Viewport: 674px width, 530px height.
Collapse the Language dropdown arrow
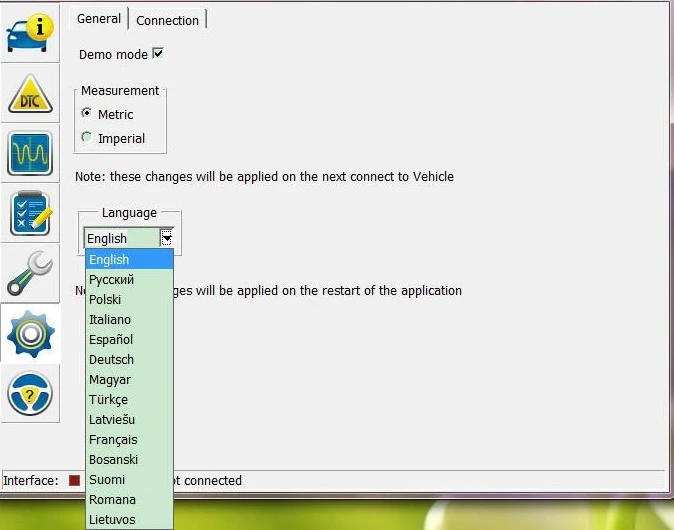[166, 238]
